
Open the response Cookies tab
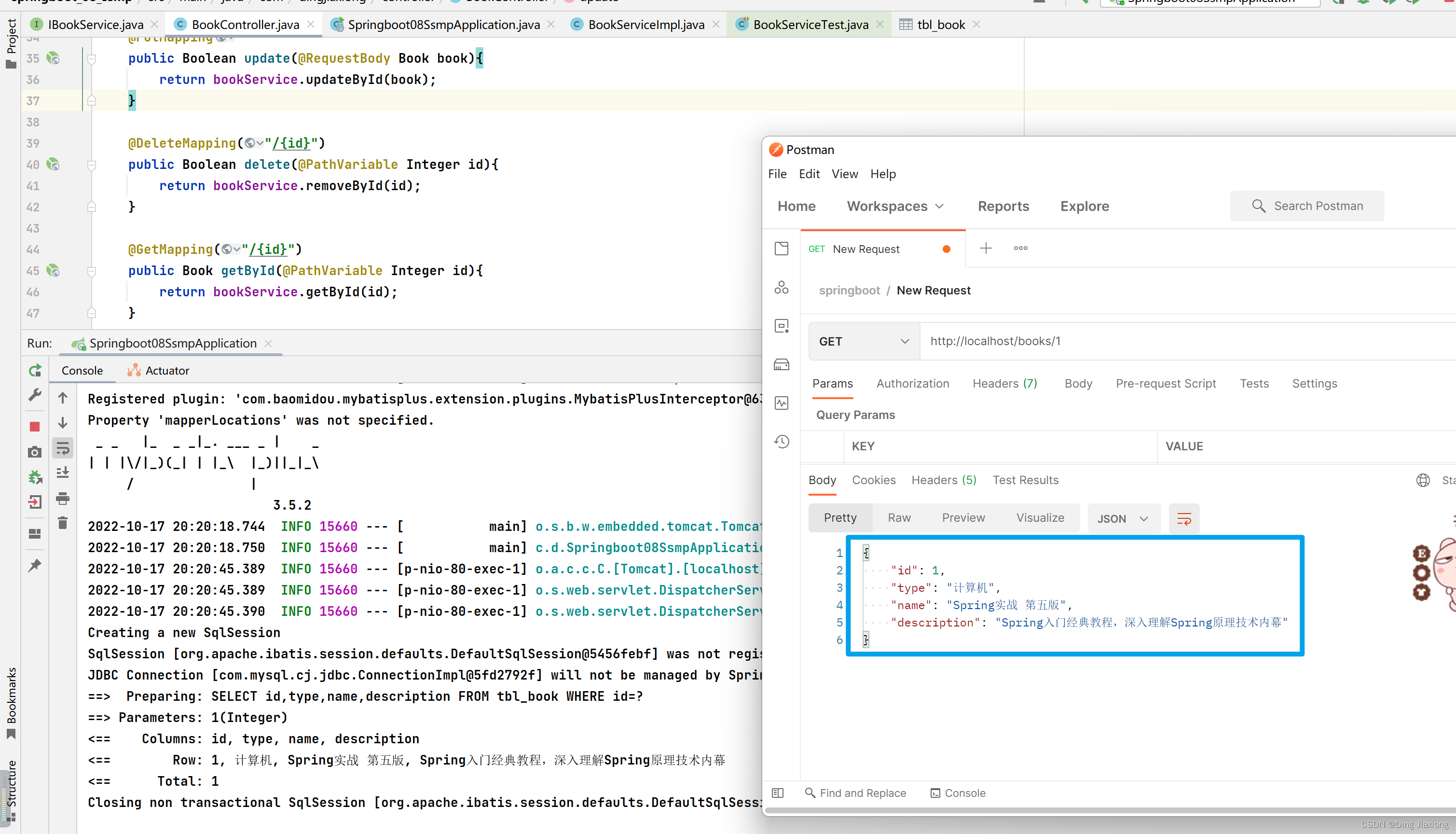873,480
